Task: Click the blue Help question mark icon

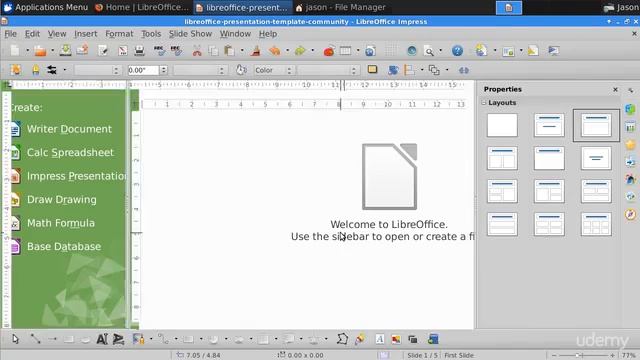Action: (457, 51)
